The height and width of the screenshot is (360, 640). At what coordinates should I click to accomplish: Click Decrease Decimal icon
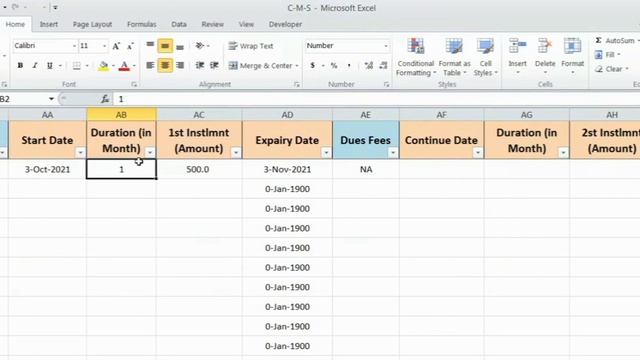point(383,65)
